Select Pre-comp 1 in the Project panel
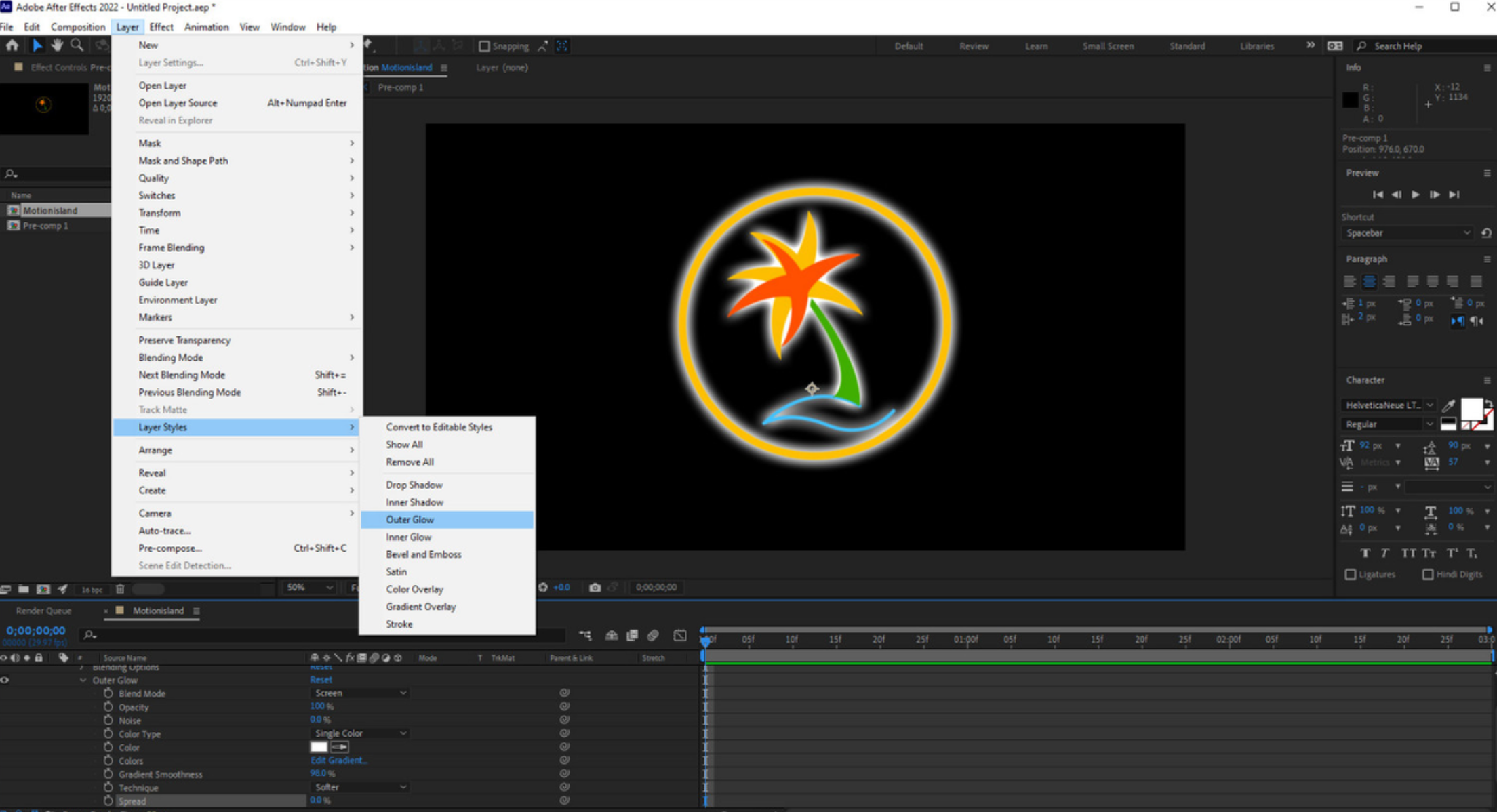Image resolution: width=1497 pixels, height=812 pixels. pyautogui.click(x=45, y=226)
